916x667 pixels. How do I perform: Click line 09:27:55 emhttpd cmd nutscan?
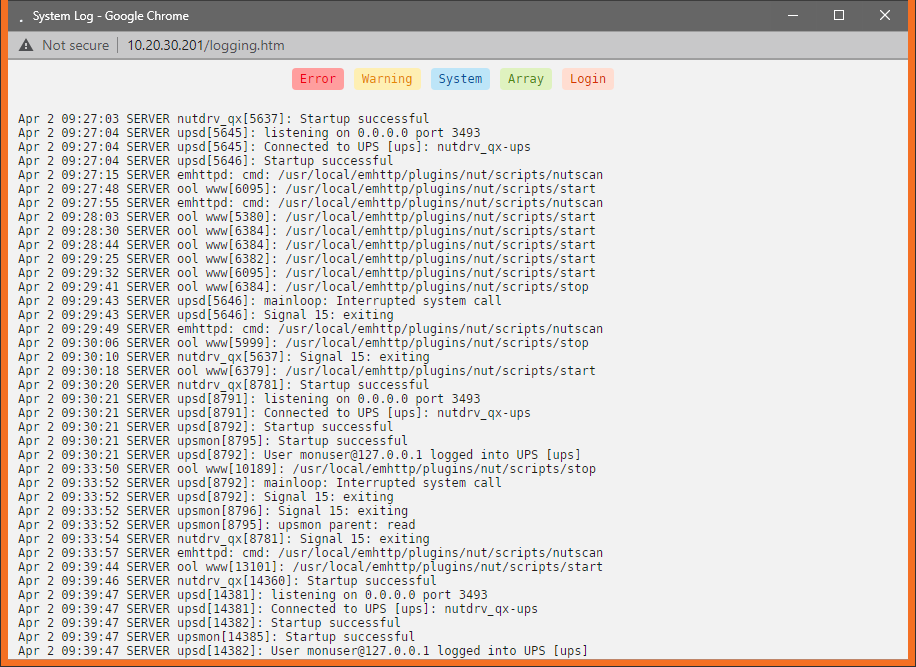(x=310, y=203)
